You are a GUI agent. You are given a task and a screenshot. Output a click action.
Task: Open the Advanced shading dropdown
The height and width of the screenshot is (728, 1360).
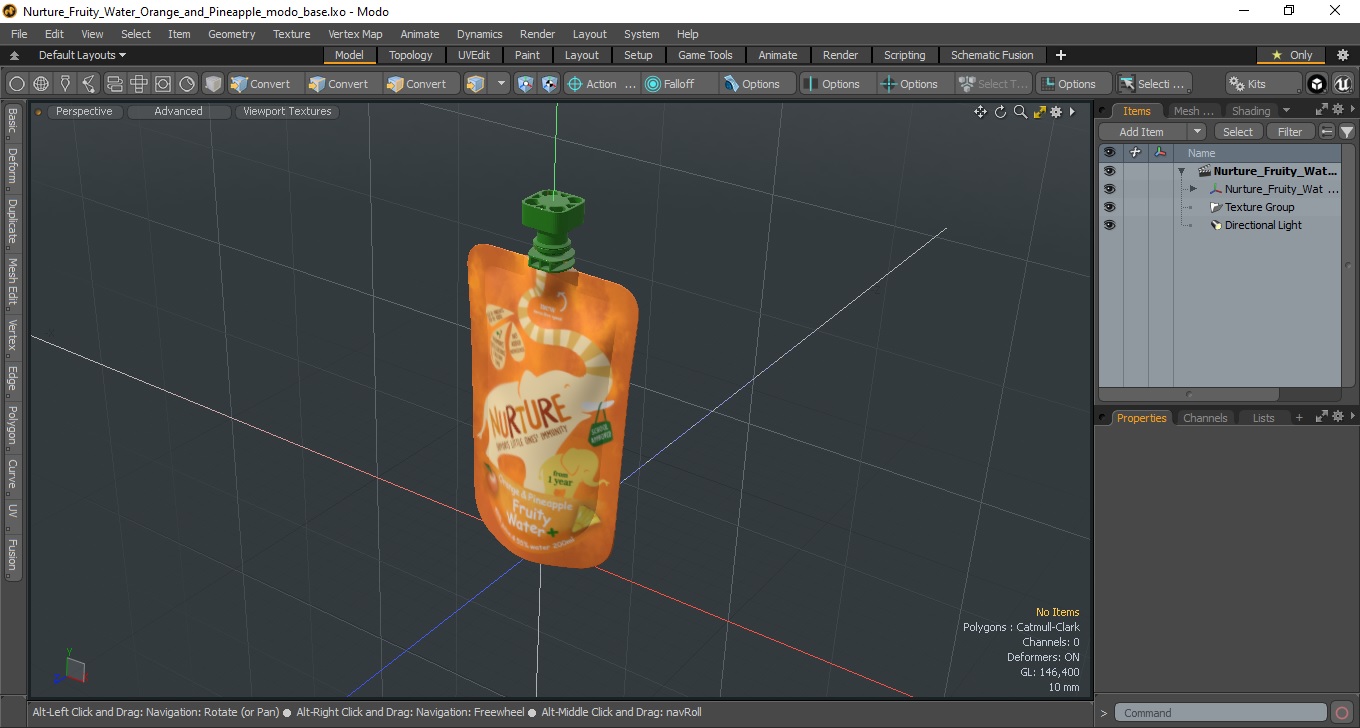pyautogui.click(x=178, y=112)
